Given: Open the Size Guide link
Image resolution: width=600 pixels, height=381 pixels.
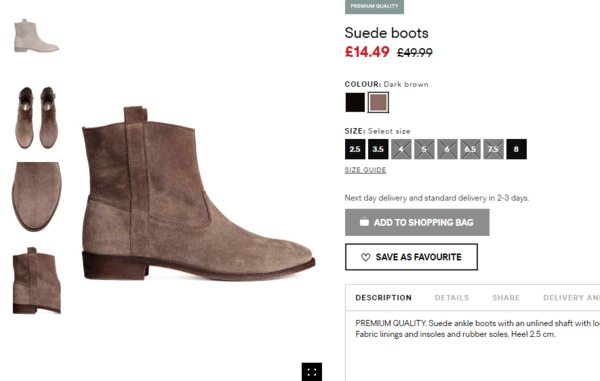Looking at the screenshot, I should 365,170.
